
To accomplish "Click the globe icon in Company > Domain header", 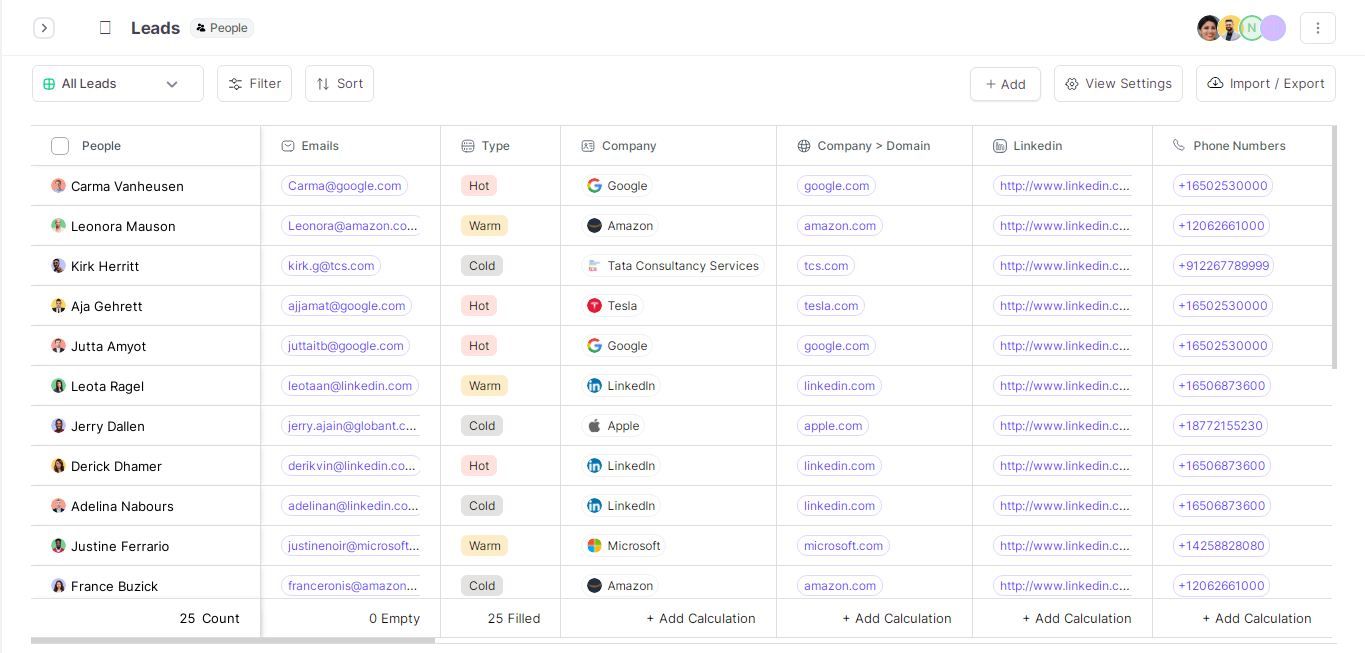I will [804, 146].
